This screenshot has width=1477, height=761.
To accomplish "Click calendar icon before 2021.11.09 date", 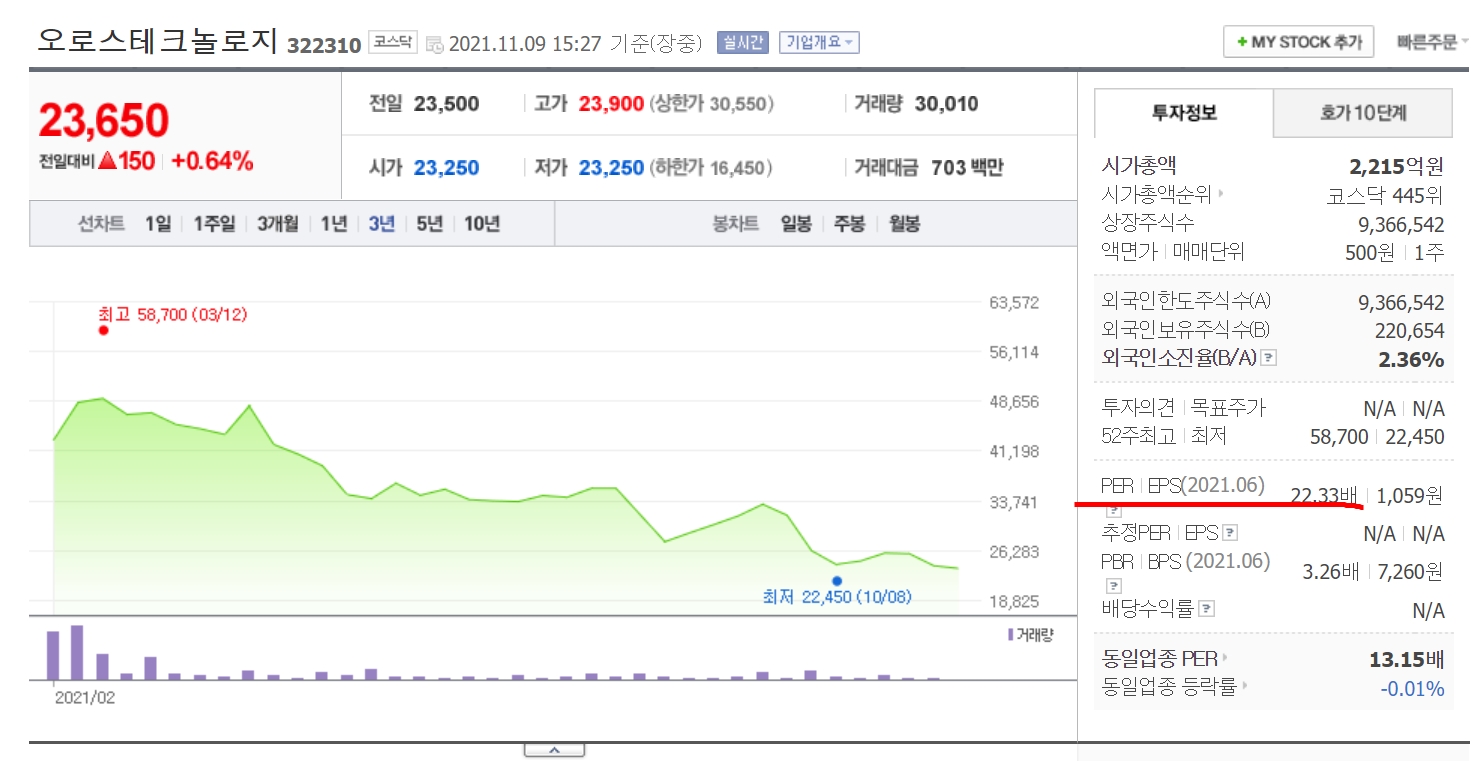I will coord(434,44).
